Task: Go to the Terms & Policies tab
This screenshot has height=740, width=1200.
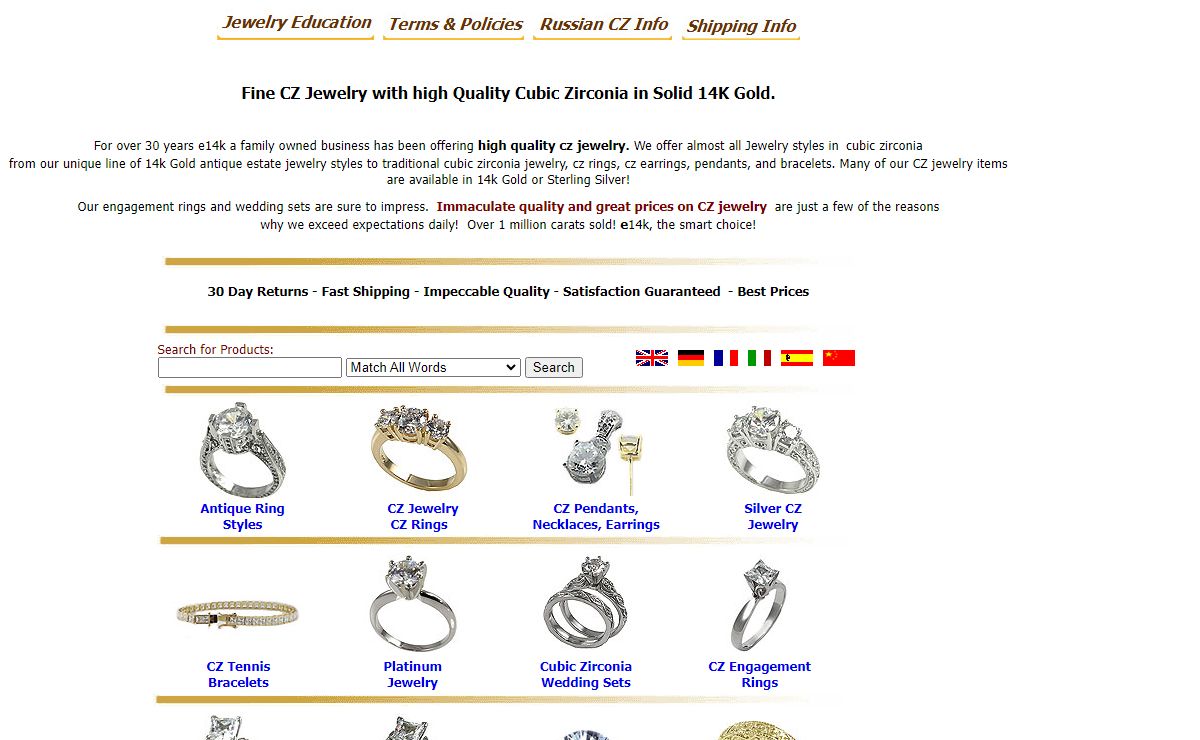Action: coord(455,24)
